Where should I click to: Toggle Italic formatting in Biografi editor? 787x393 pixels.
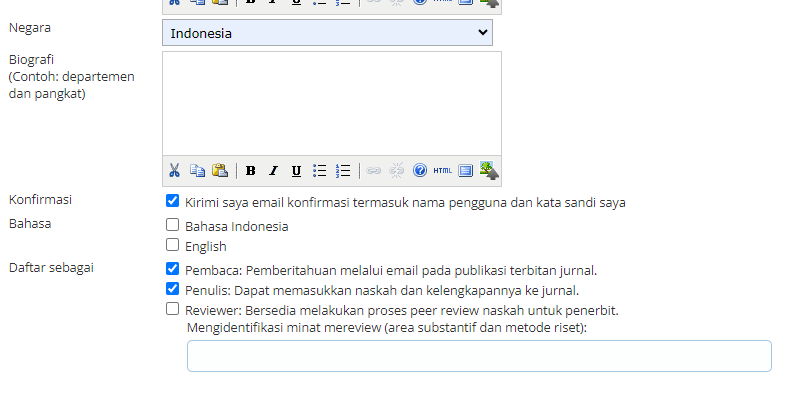[273, 171]
